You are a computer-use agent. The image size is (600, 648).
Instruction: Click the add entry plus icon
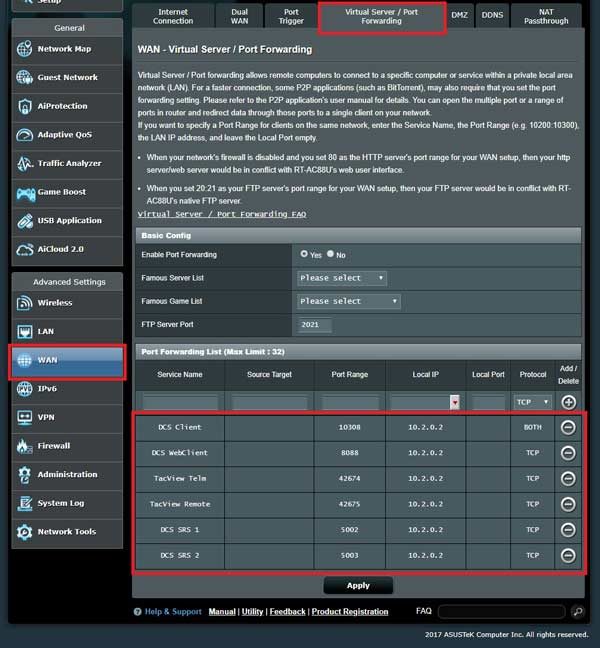click(x=568, y=402)
